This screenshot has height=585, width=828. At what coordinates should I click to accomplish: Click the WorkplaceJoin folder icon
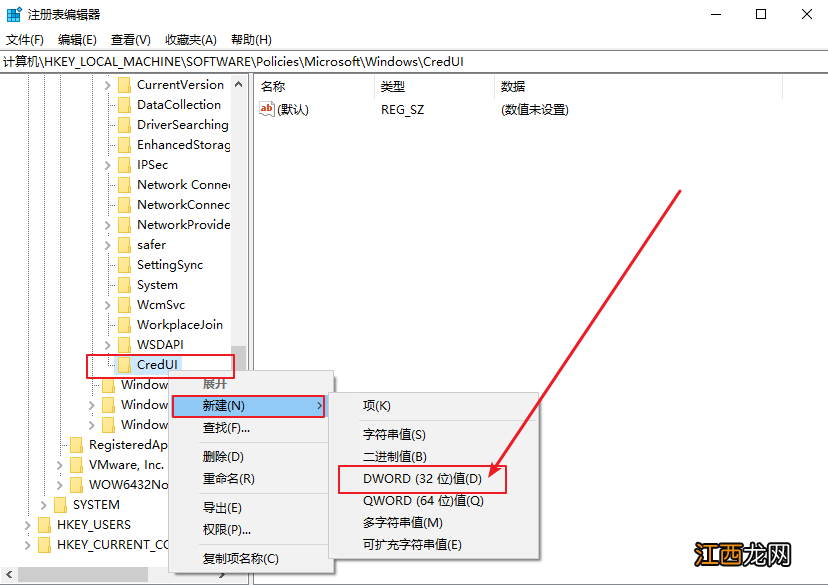coord(125,324)
